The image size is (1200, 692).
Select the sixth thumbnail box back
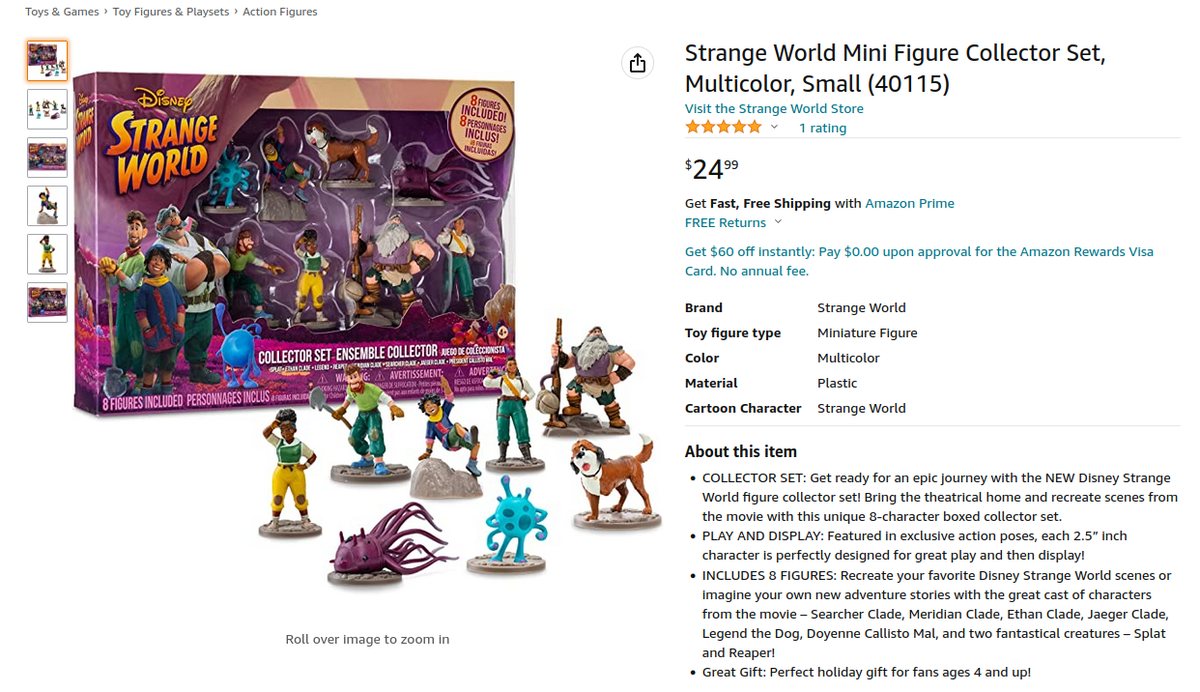(47, 303)
